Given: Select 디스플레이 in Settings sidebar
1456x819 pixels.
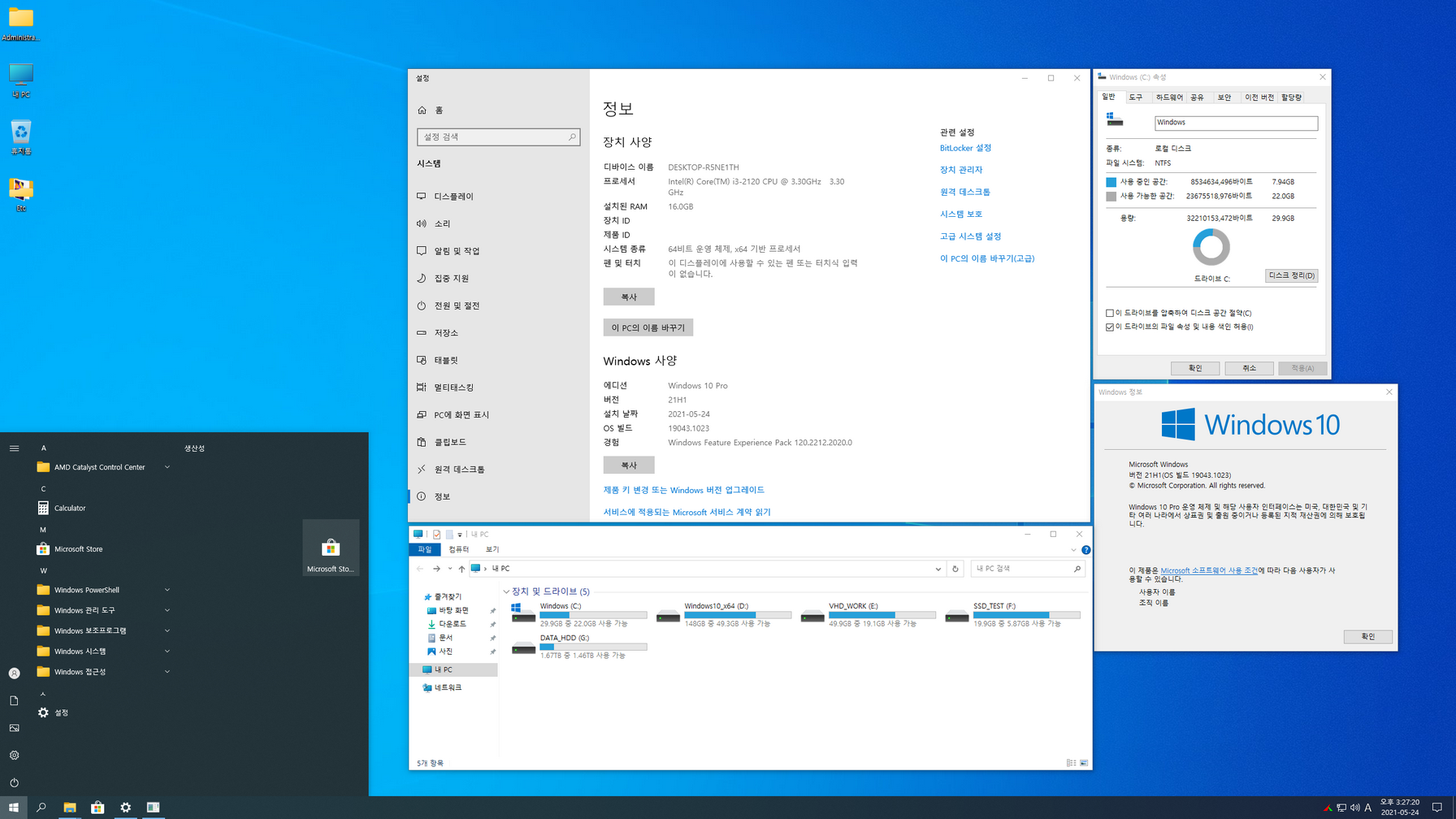Looking at the screenshot, I should coord(498,197).
